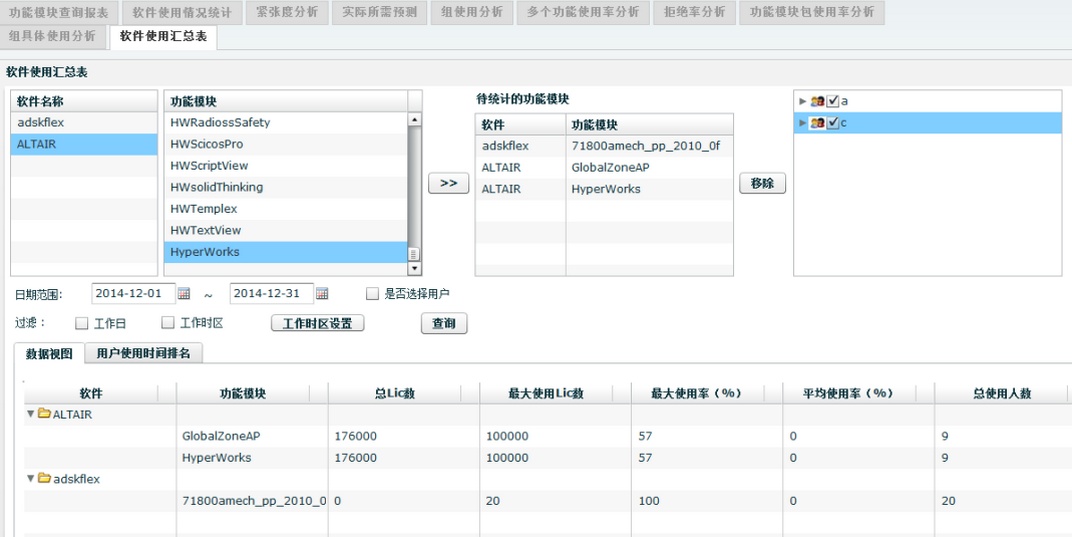Viewport: 1072px width, 537px height.
Task: Click the module list scroll-up arrow
Action: pyautogui.click(x=415, y=120)
